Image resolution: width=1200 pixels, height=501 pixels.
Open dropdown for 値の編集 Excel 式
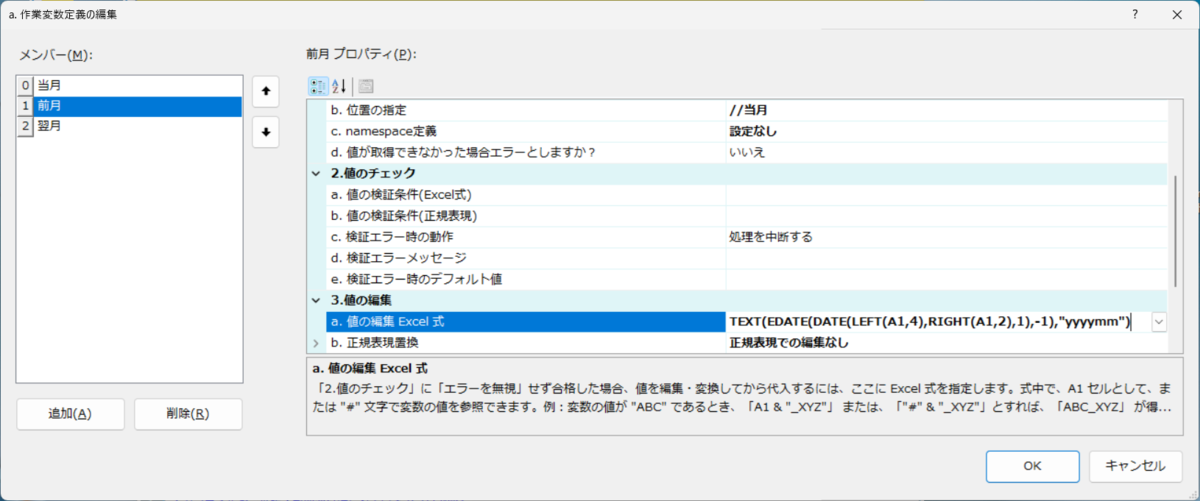pos(1159,321)
